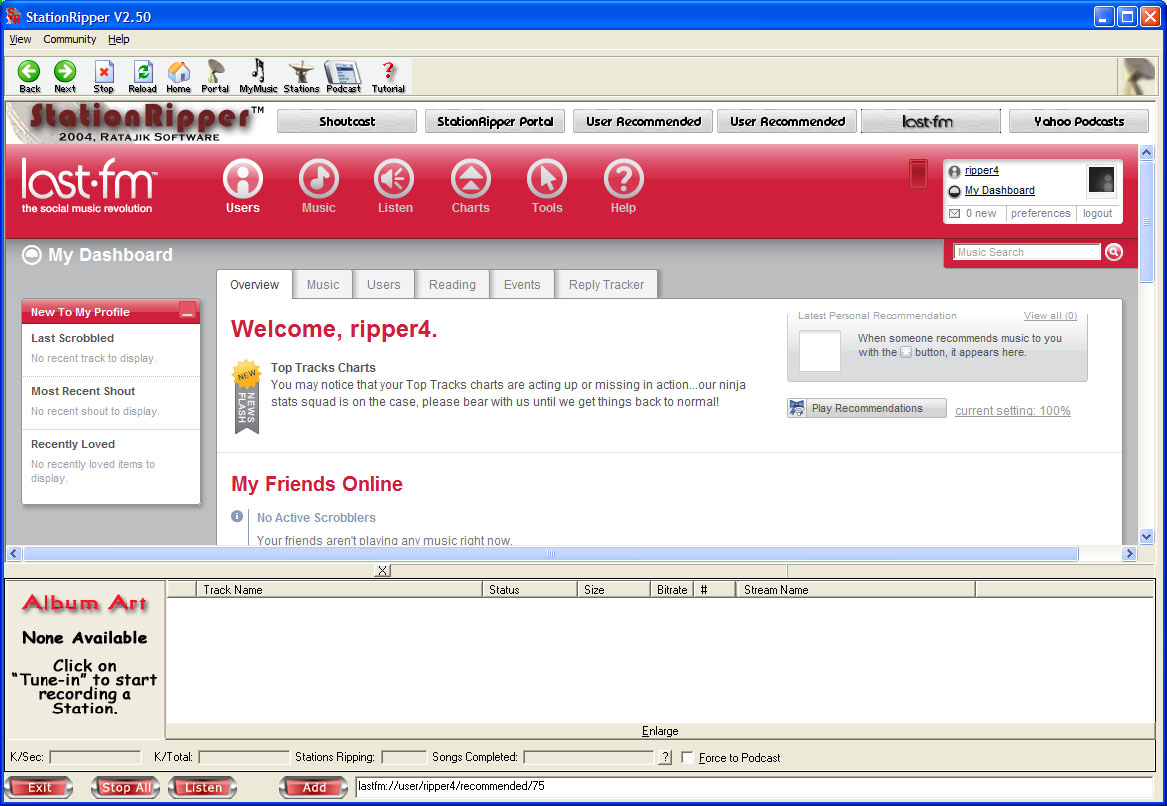Open the Help menu in the menu bar

coord(118,39)
